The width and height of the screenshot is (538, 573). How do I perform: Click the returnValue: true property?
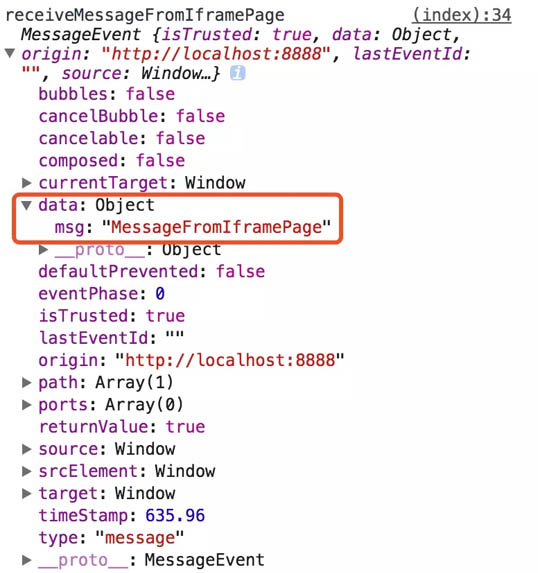122,427
